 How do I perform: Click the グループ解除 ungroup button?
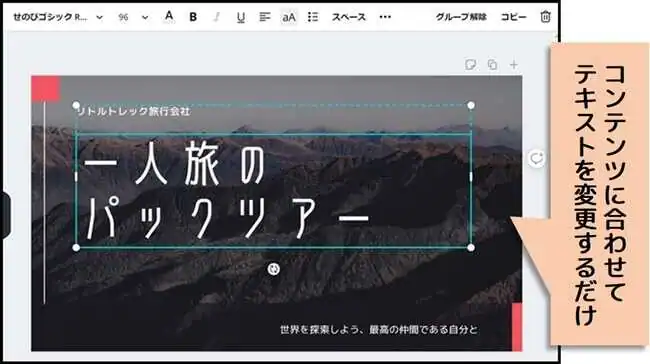pyautogui.click(x=461, y=17)
